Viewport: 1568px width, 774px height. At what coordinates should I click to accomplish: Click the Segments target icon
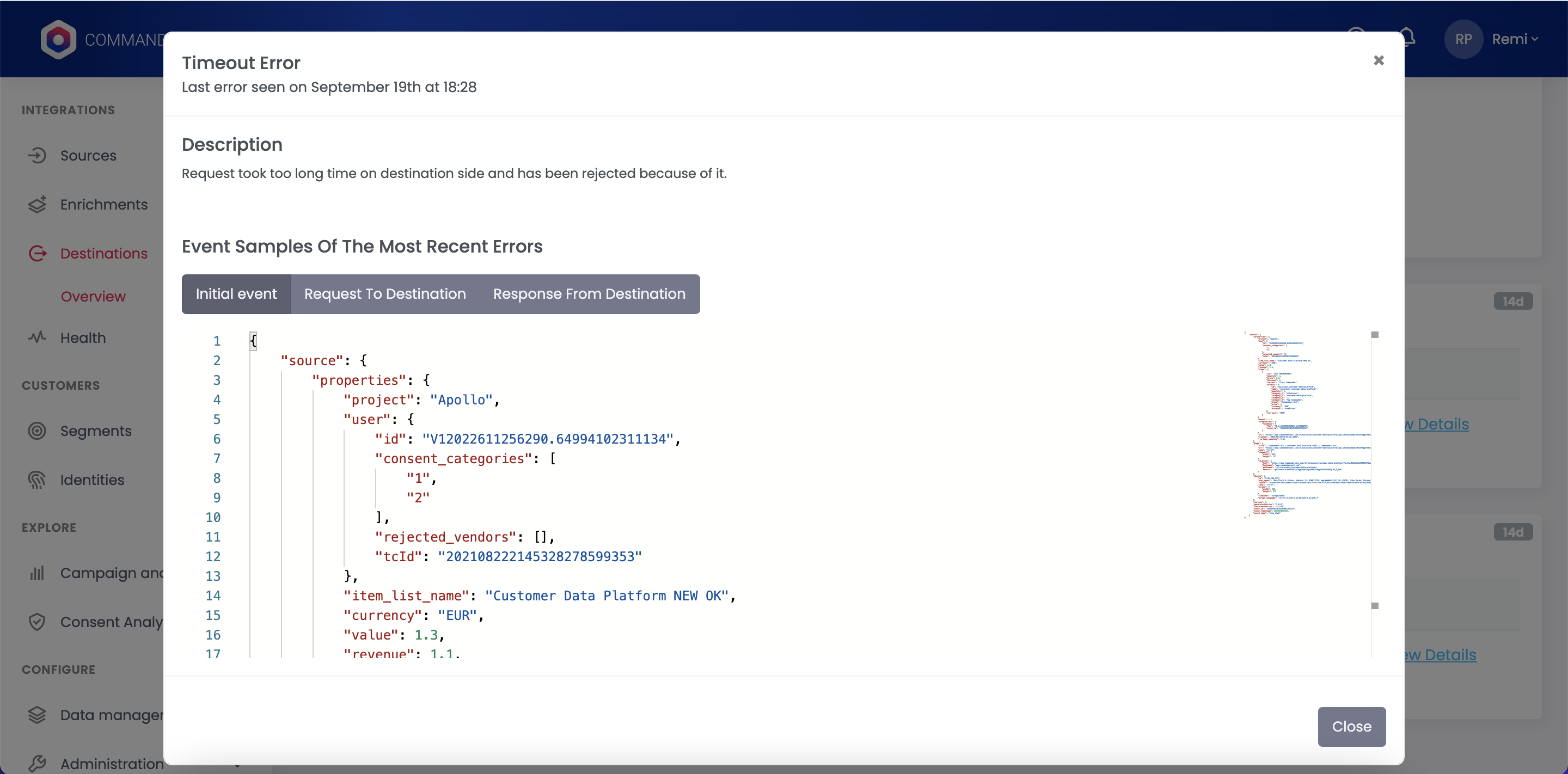click(37, 431)
